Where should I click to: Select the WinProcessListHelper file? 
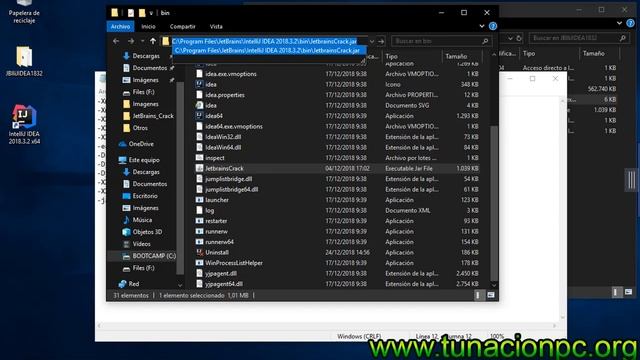point(234,263)
